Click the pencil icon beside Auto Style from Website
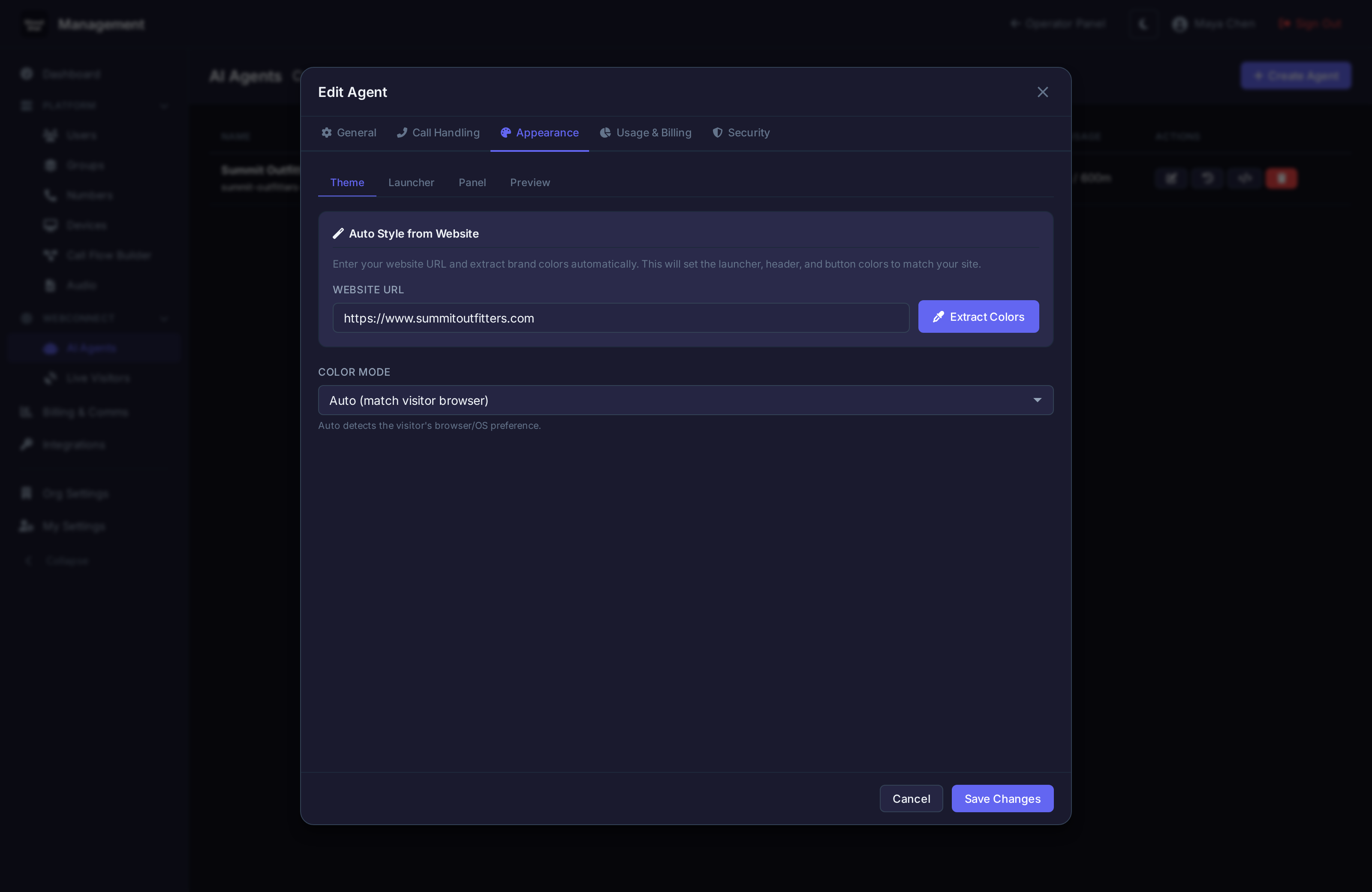 pyautogui.click(x=338, y=234)
